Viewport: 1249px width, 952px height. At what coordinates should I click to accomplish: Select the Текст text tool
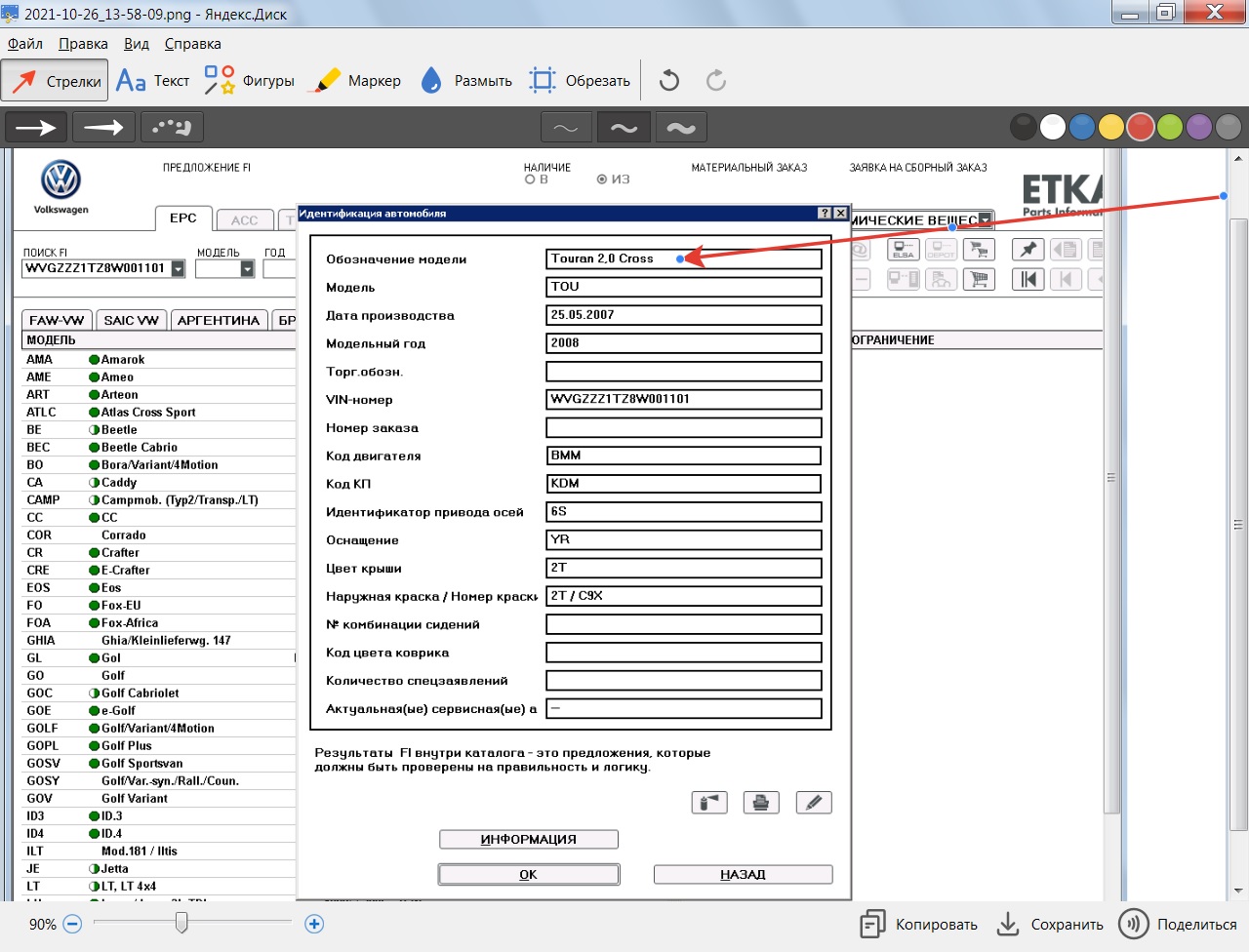tap(153, 81)
